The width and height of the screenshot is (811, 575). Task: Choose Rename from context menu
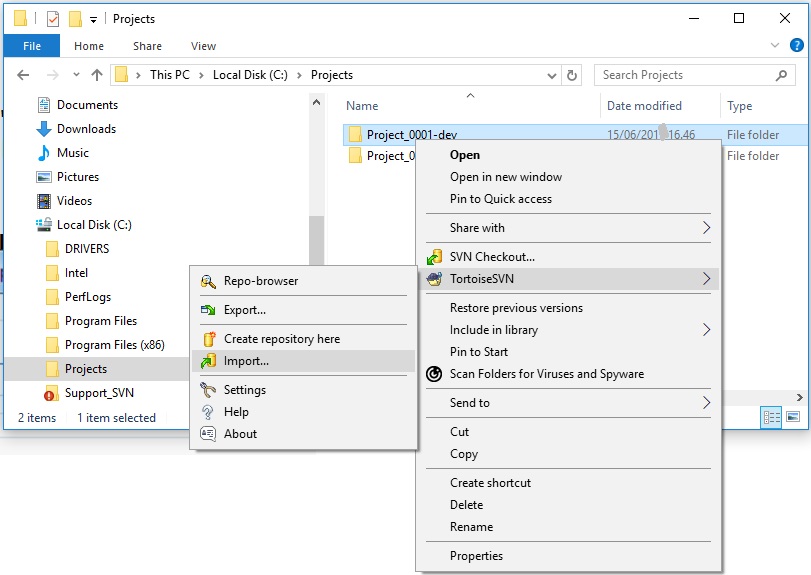(568, 527)
